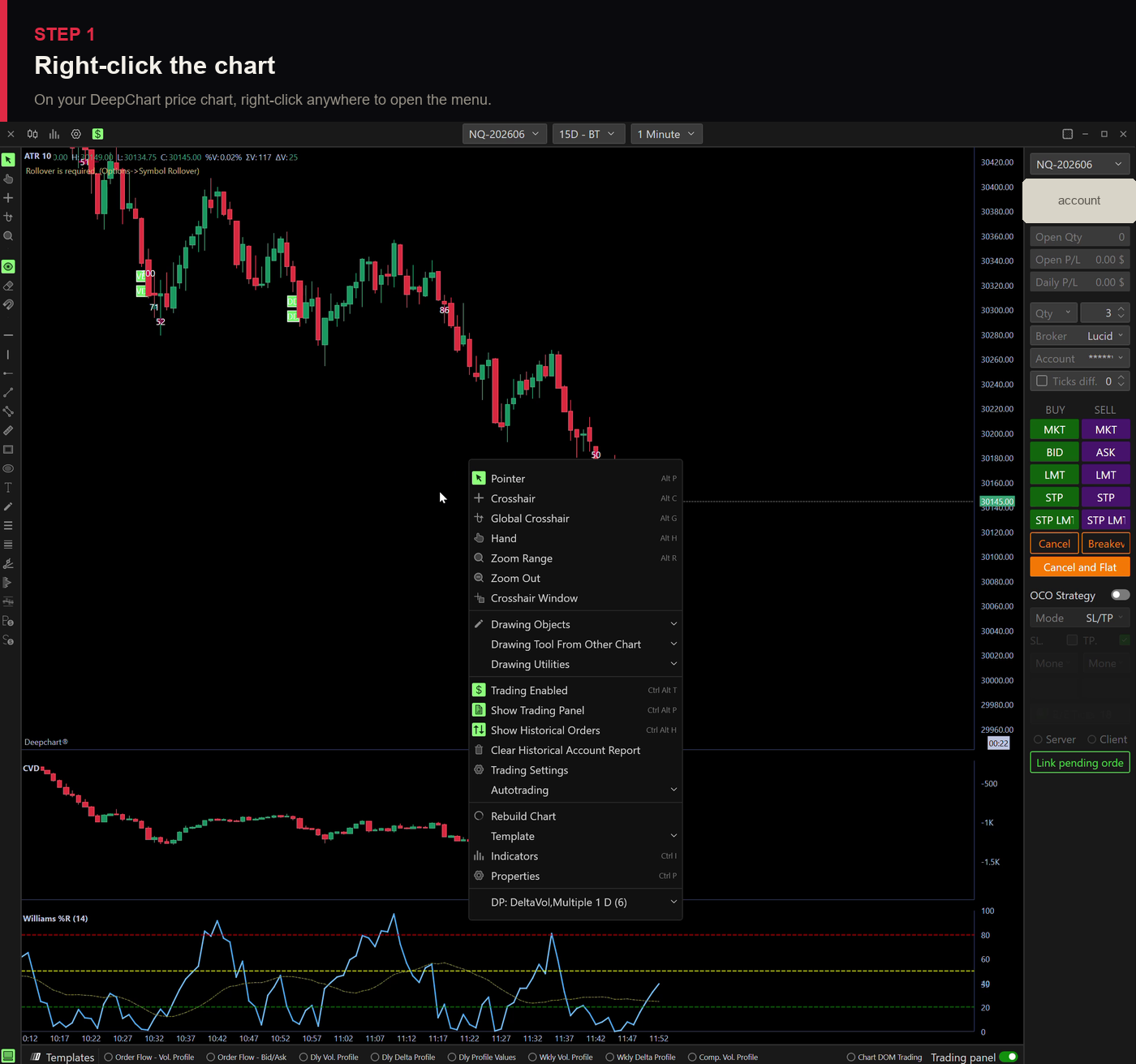This screenshot has height=1064, width=1136.
Task: Select Dly Delta Profile template radio
Action: coord(375,1057)
